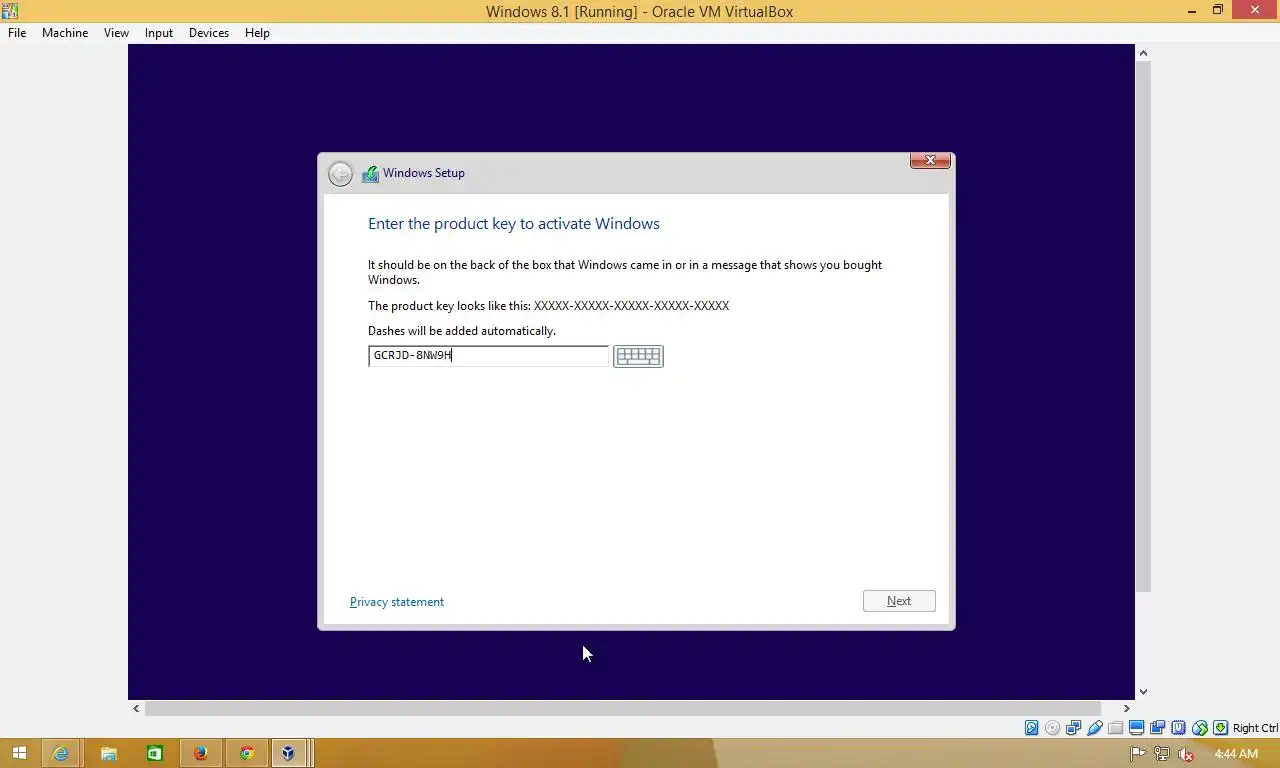Click the Windows Setup title icon
Image resolution: width=1280 pixels, height=768 pixels.
tap(370, 174)
